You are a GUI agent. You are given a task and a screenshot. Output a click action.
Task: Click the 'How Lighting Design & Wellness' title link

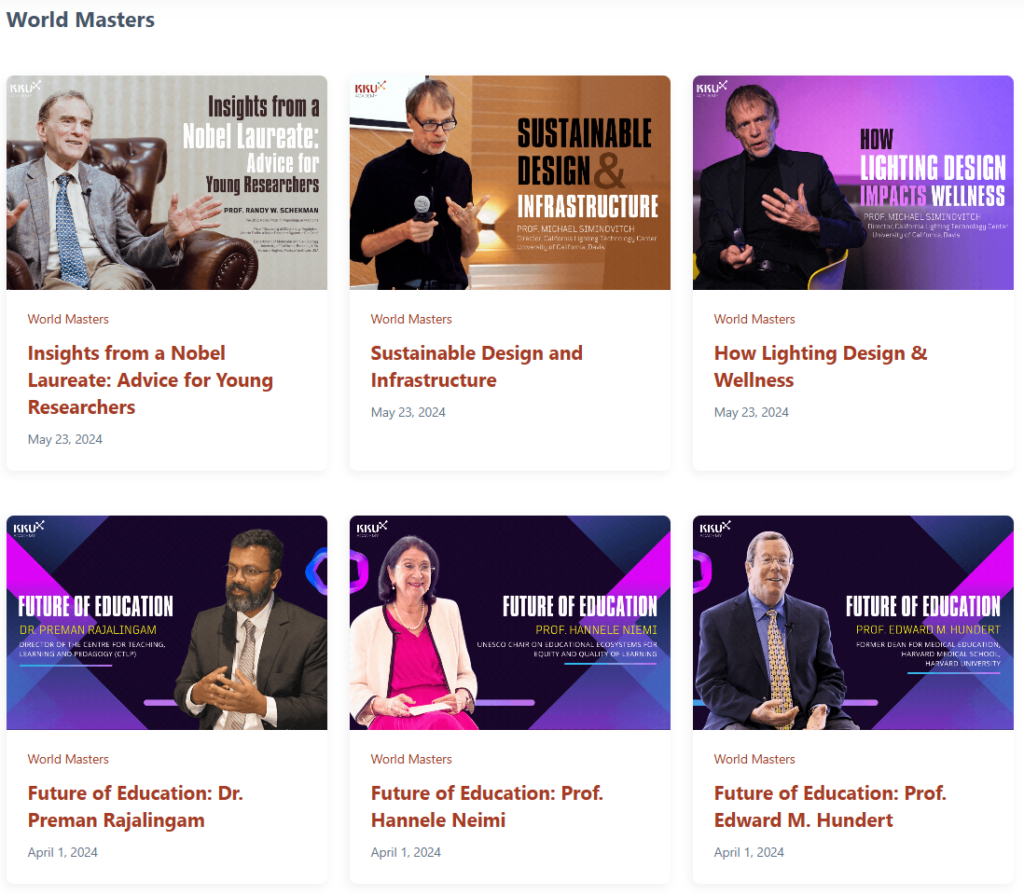pyautogui.click(x=820, y=366)
